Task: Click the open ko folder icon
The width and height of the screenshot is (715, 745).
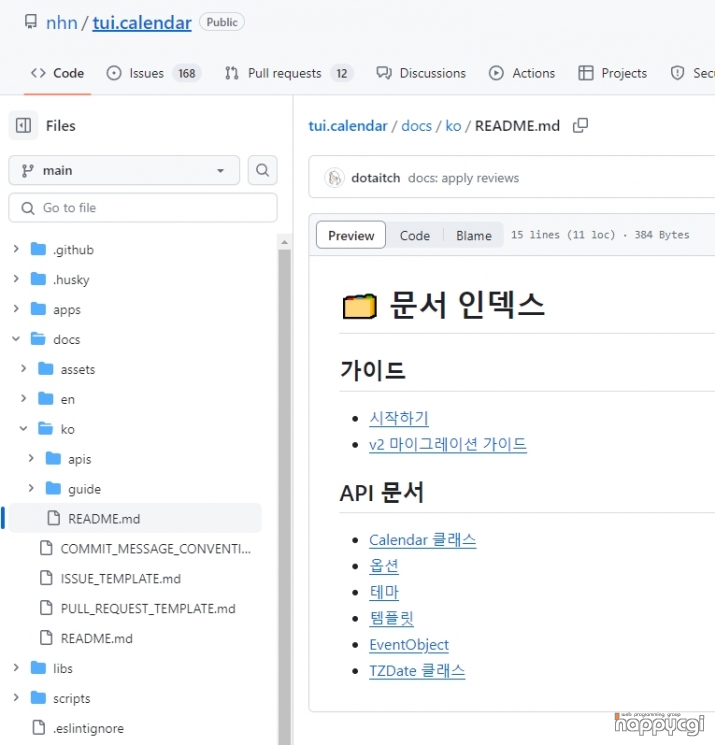Action: pos(46,429)
